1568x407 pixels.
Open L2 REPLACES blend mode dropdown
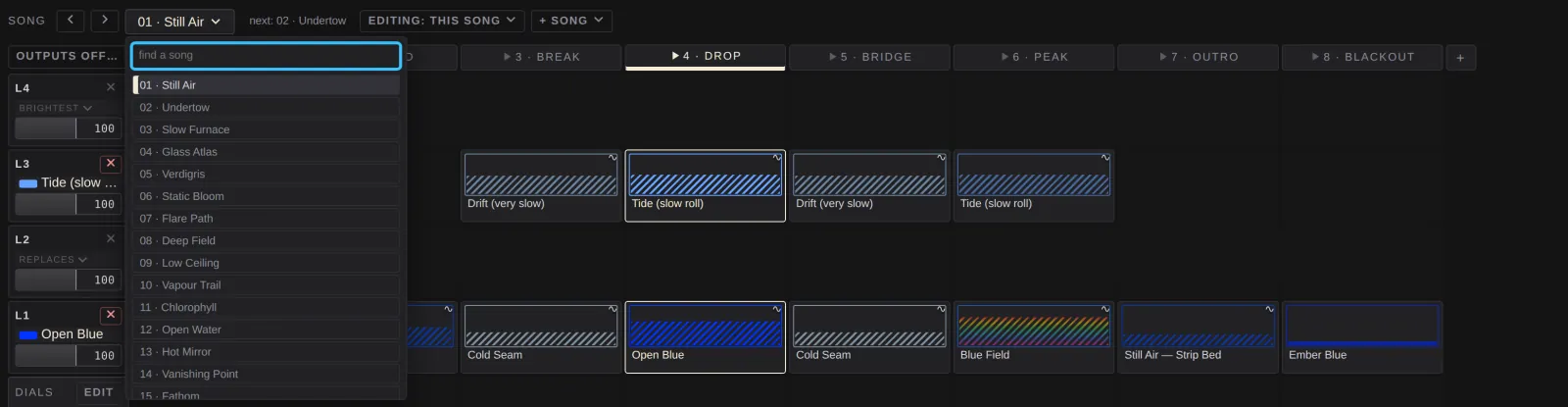point(53,259)
